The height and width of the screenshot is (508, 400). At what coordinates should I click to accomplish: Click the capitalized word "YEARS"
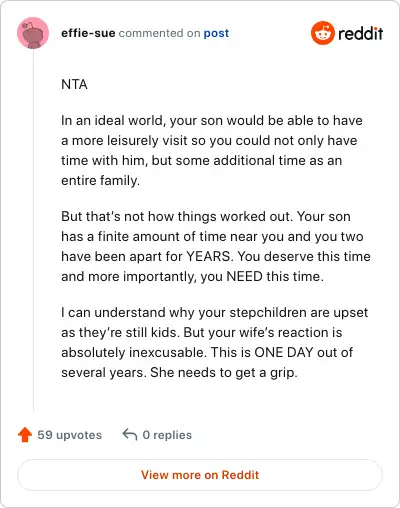point(208,256)
